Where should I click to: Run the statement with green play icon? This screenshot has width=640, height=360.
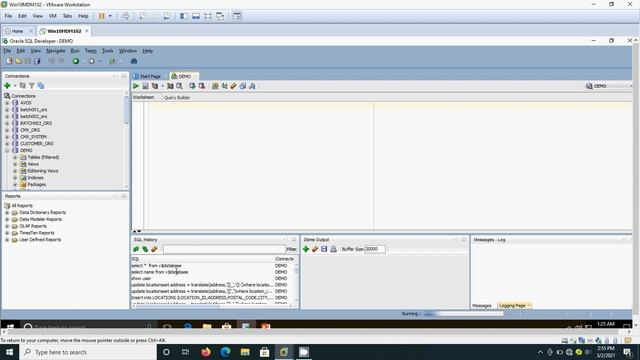click(136, 86)
